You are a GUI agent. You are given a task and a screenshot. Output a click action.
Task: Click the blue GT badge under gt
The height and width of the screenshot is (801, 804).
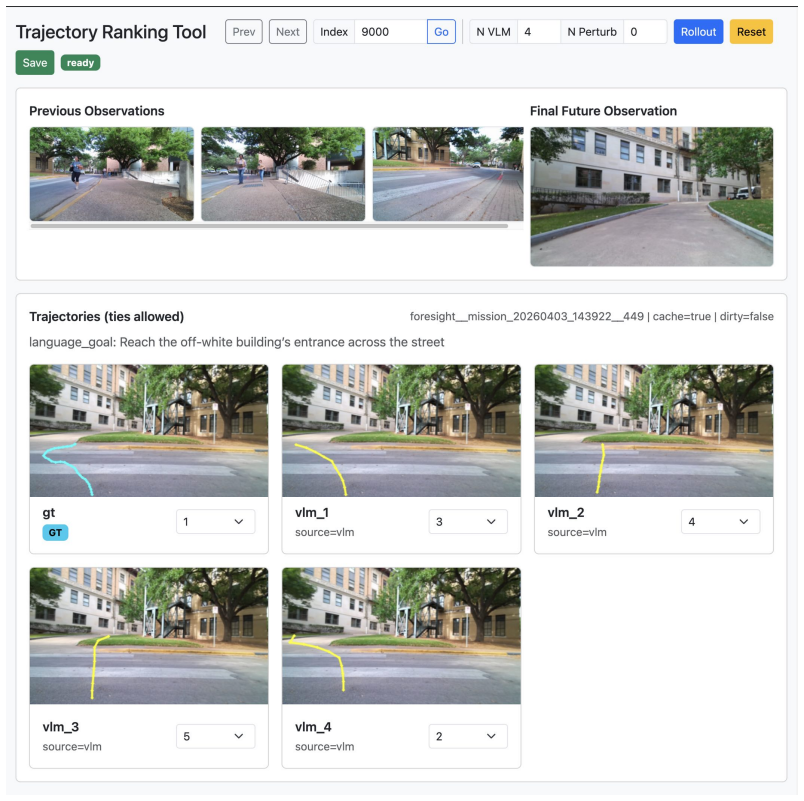pyautogui.click(x=55, y=532)
